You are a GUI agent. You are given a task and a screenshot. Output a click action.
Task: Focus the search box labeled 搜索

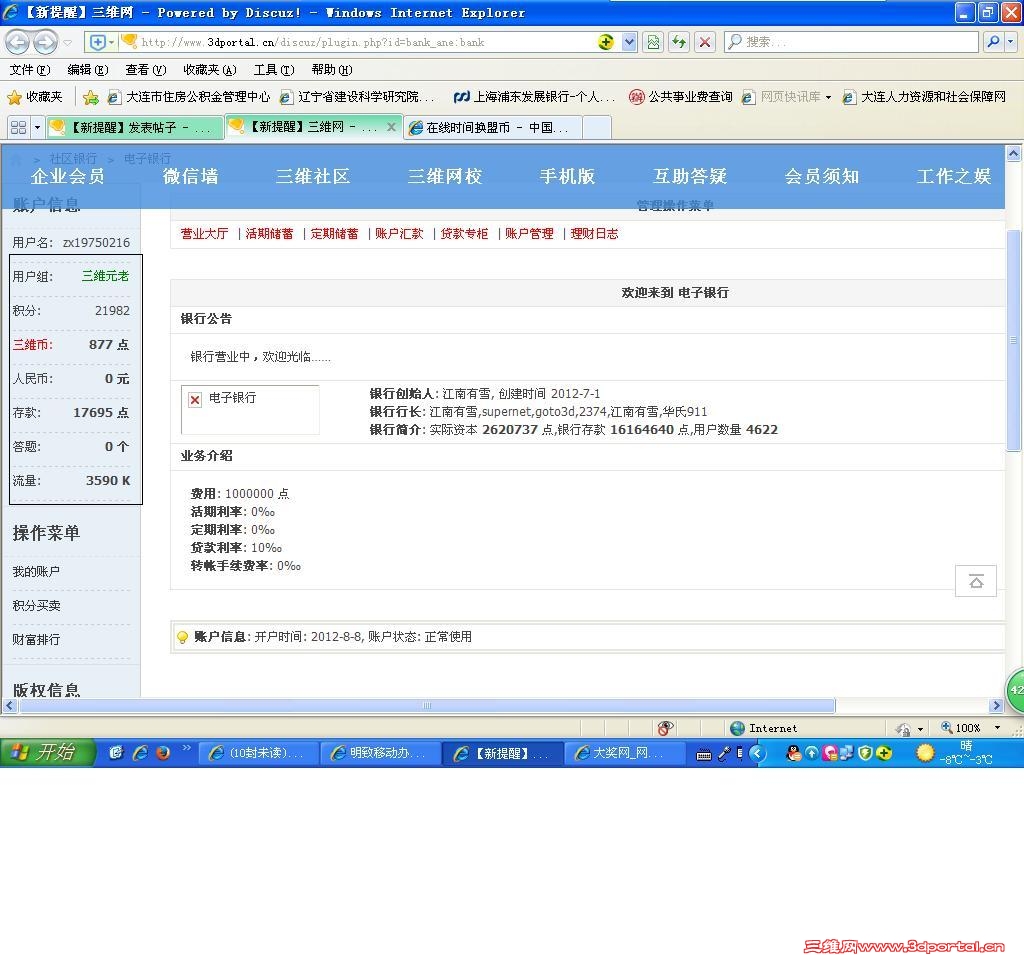coord(851,42)
